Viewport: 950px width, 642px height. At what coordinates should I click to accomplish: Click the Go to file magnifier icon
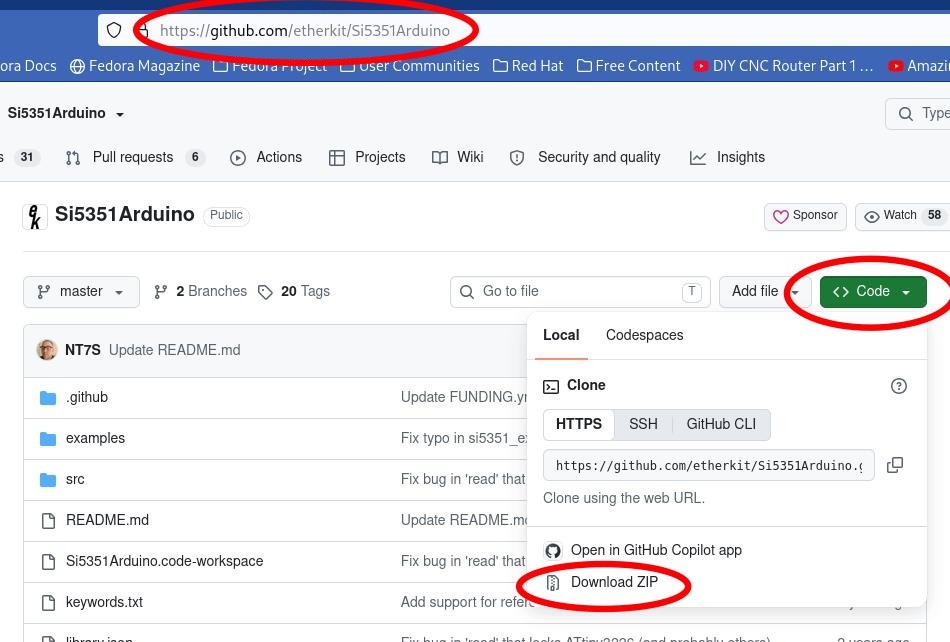[467, 293]
